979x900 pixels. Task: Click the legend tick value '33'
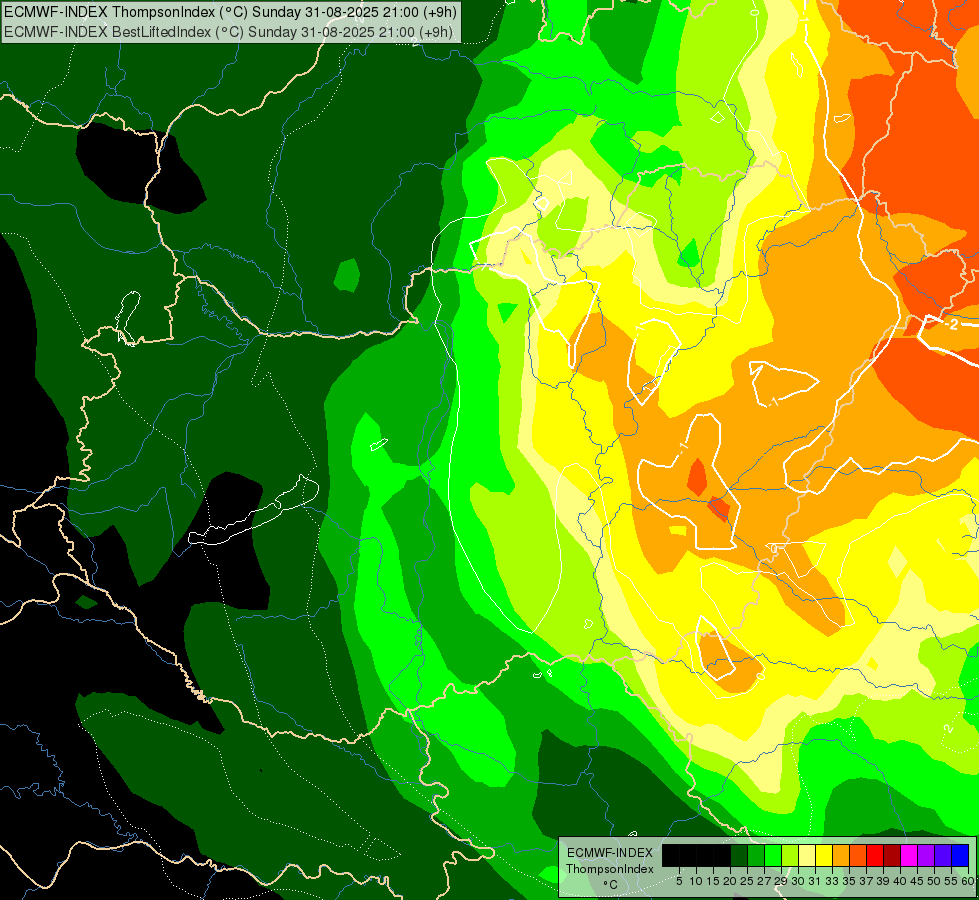pyautogui.click(x=832, y=881)
